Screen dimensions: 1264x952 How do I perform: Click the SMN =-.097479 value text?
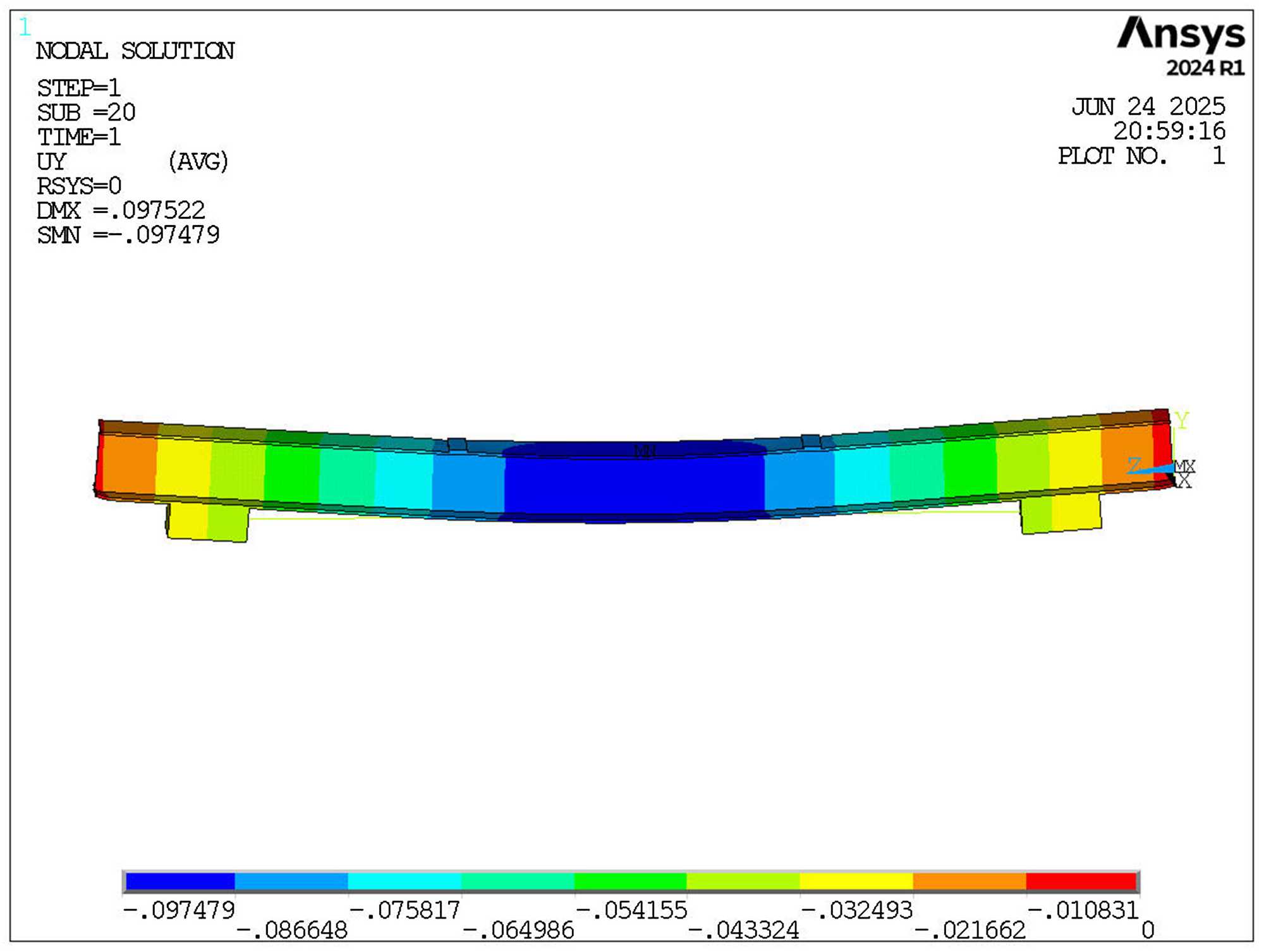point(128,235)
